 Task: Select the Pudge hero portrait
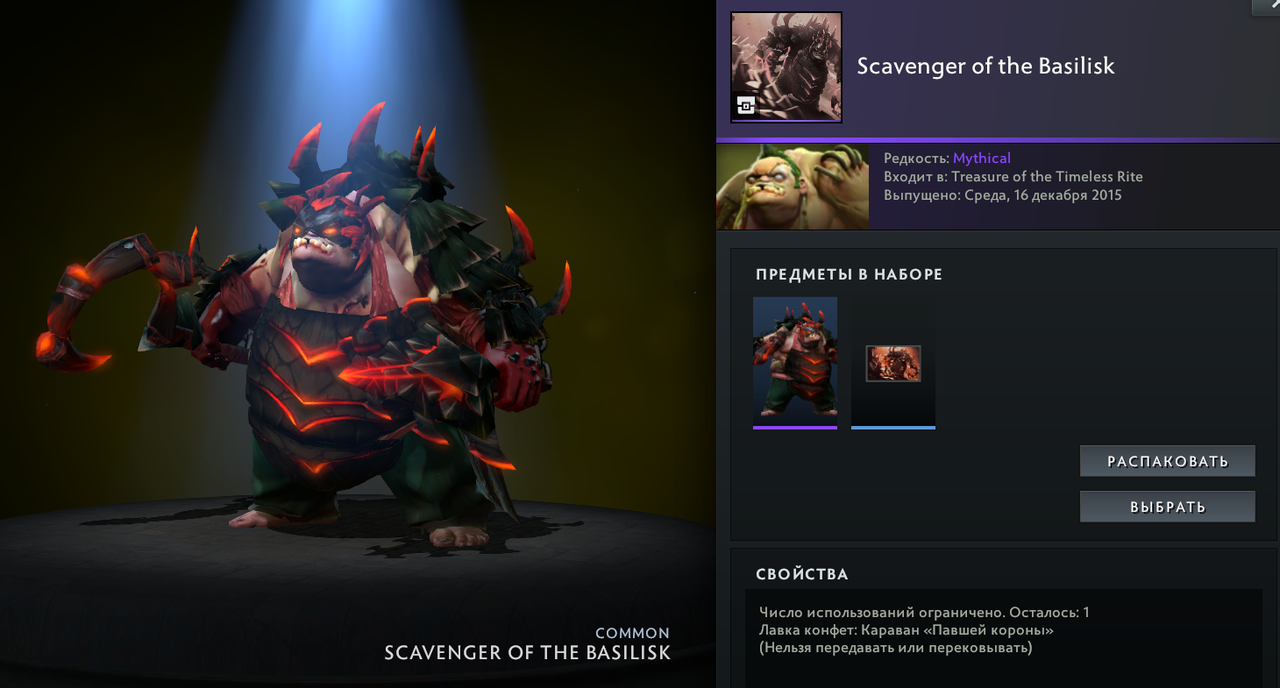(x=792, y=187)
